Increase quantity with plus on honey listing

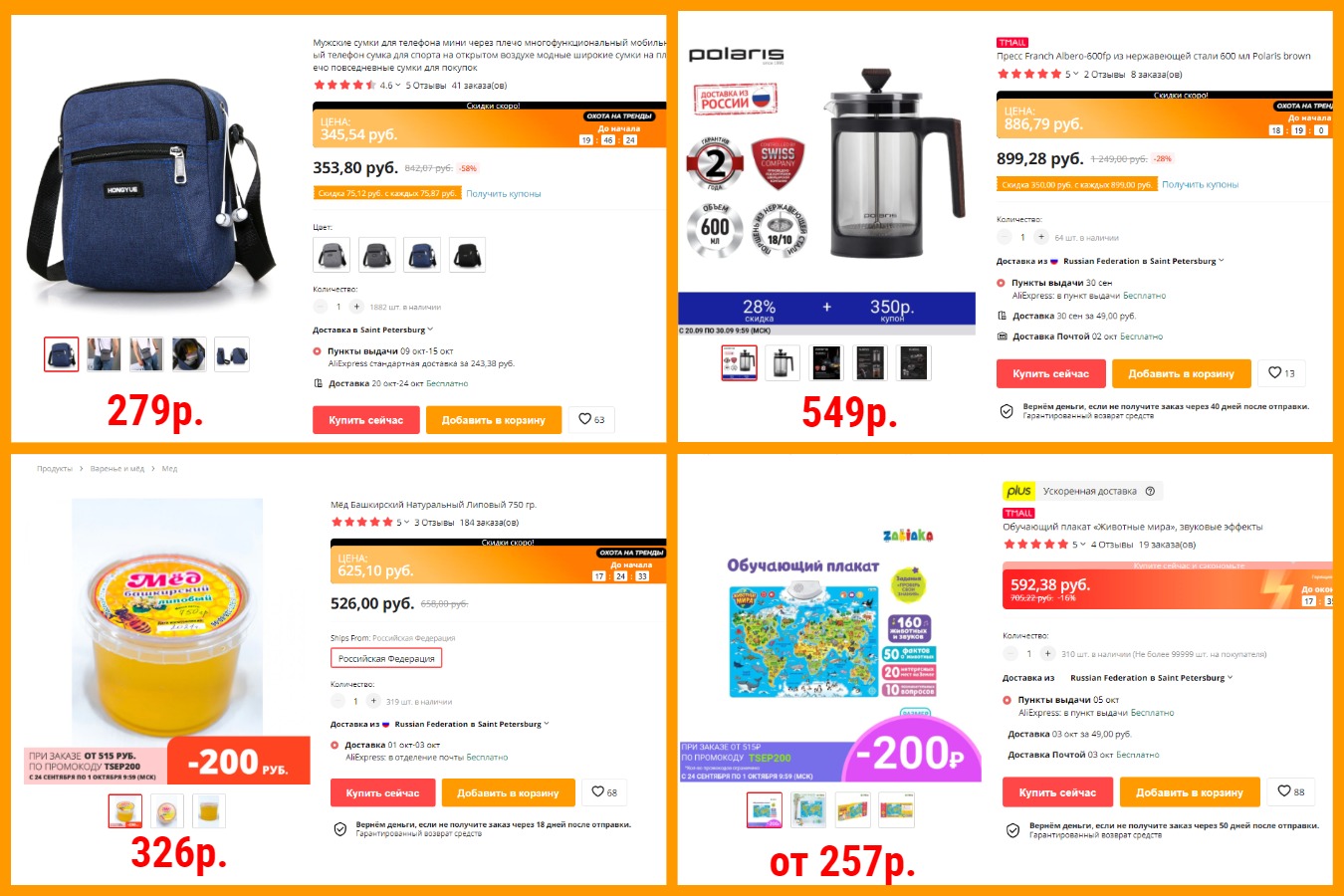coord(373,701)
